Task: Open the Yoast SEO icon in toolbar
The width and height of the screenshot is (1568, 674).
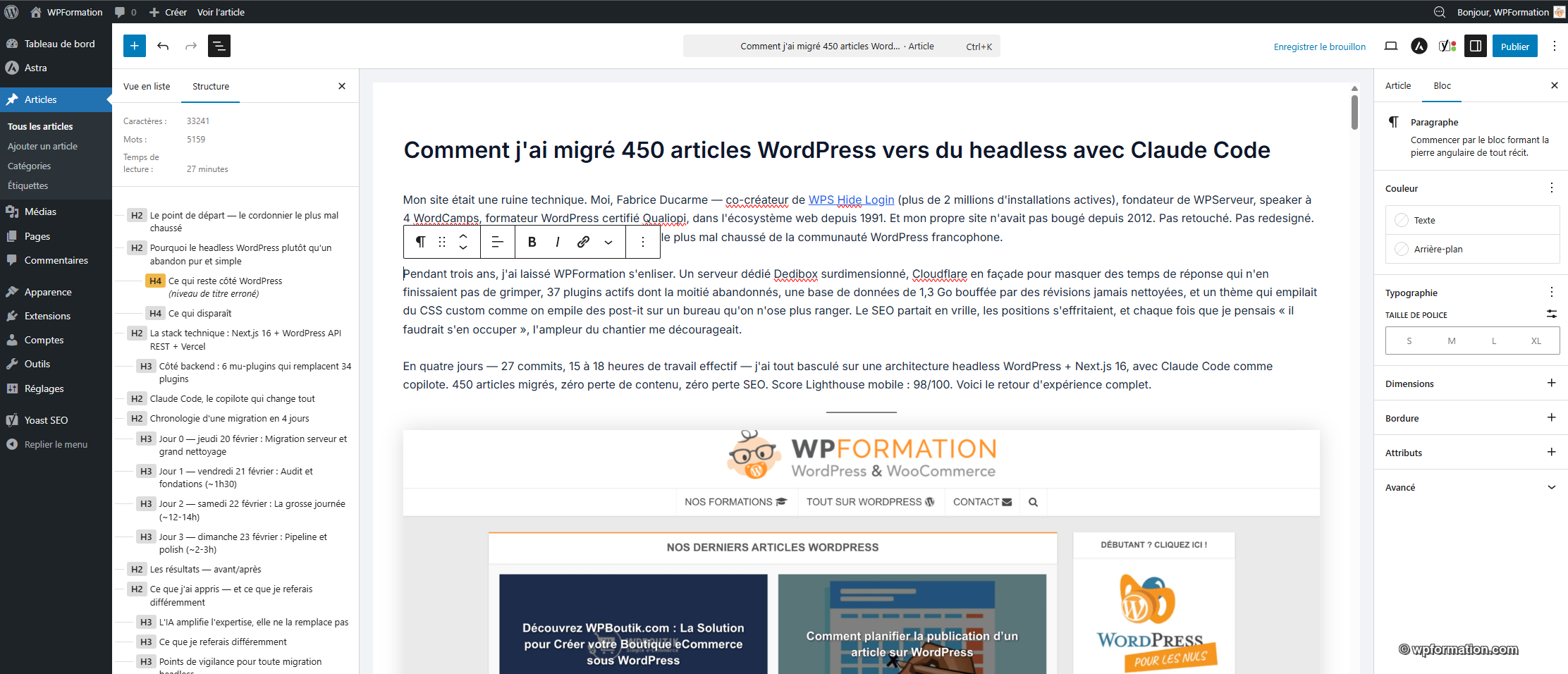Action: [1447, 46]
